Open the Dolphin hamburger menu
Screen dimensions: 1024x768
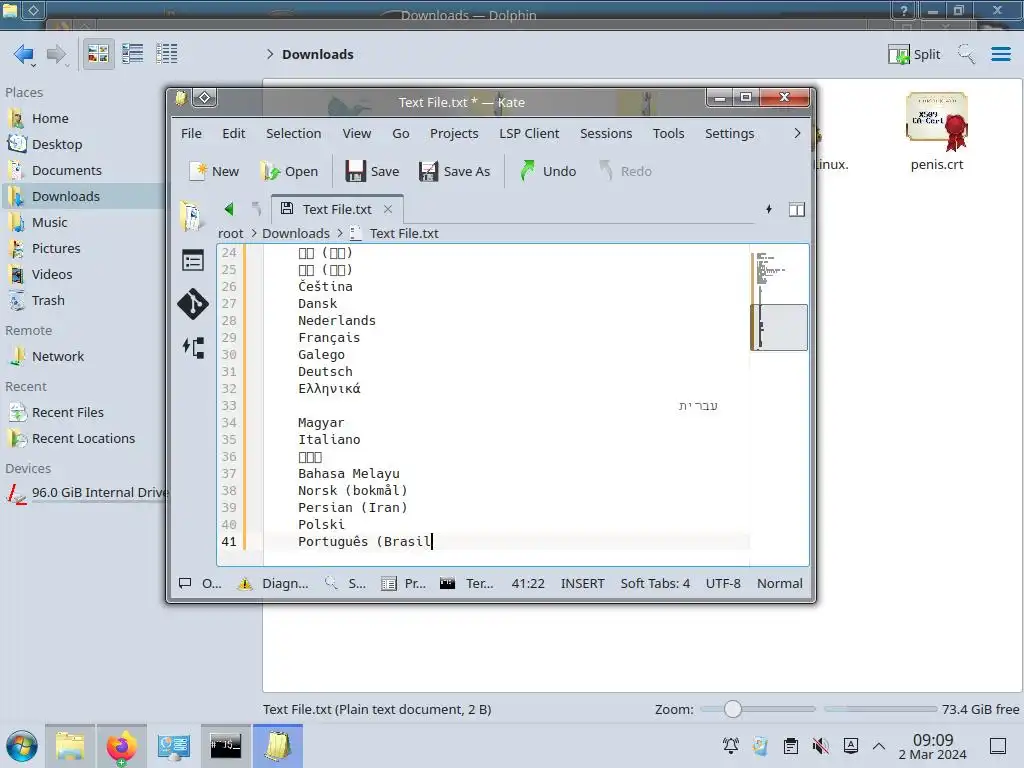(x=1000, y=54)
